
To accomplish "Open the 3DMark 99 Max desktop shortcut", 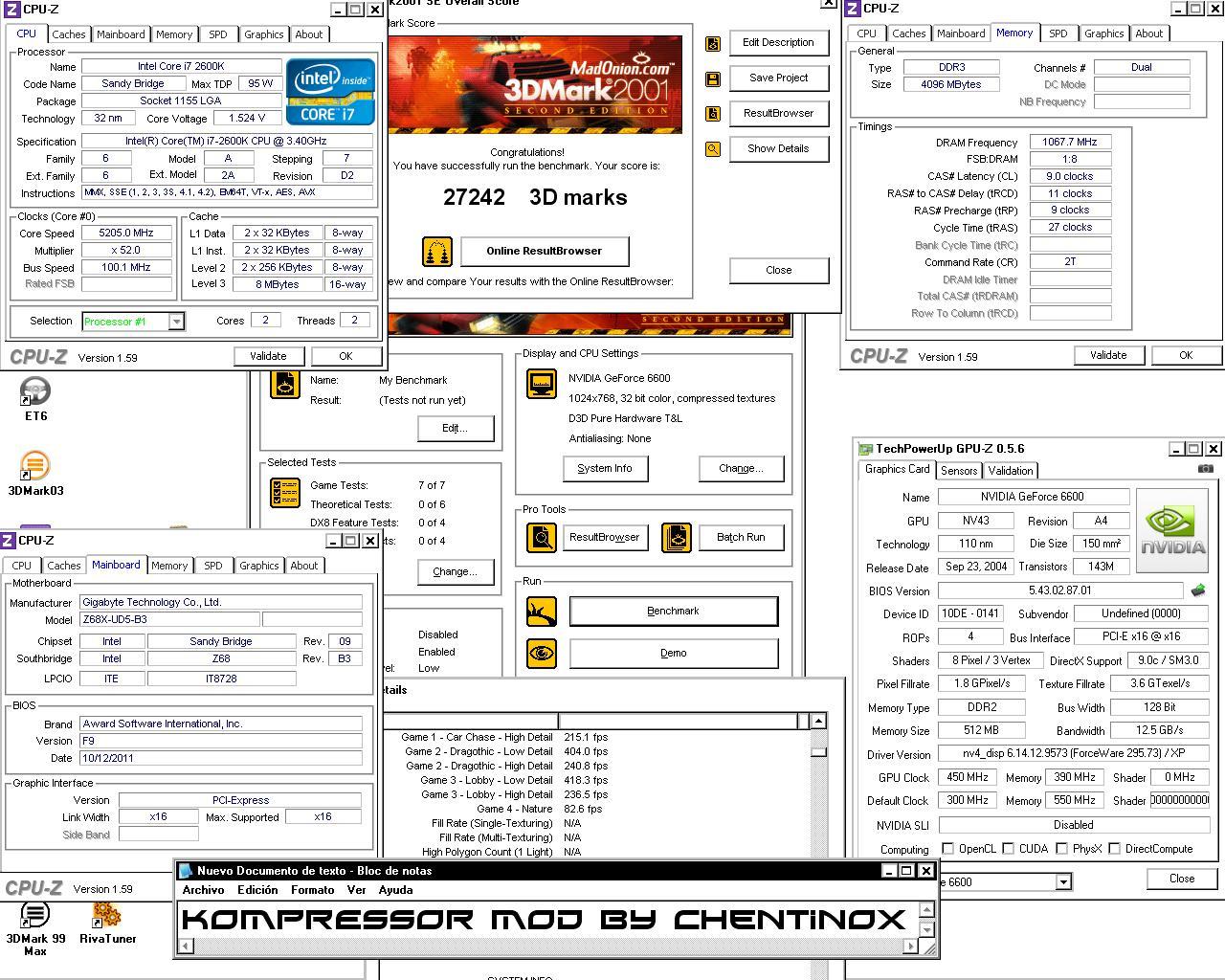I will [x=35, y=928].
